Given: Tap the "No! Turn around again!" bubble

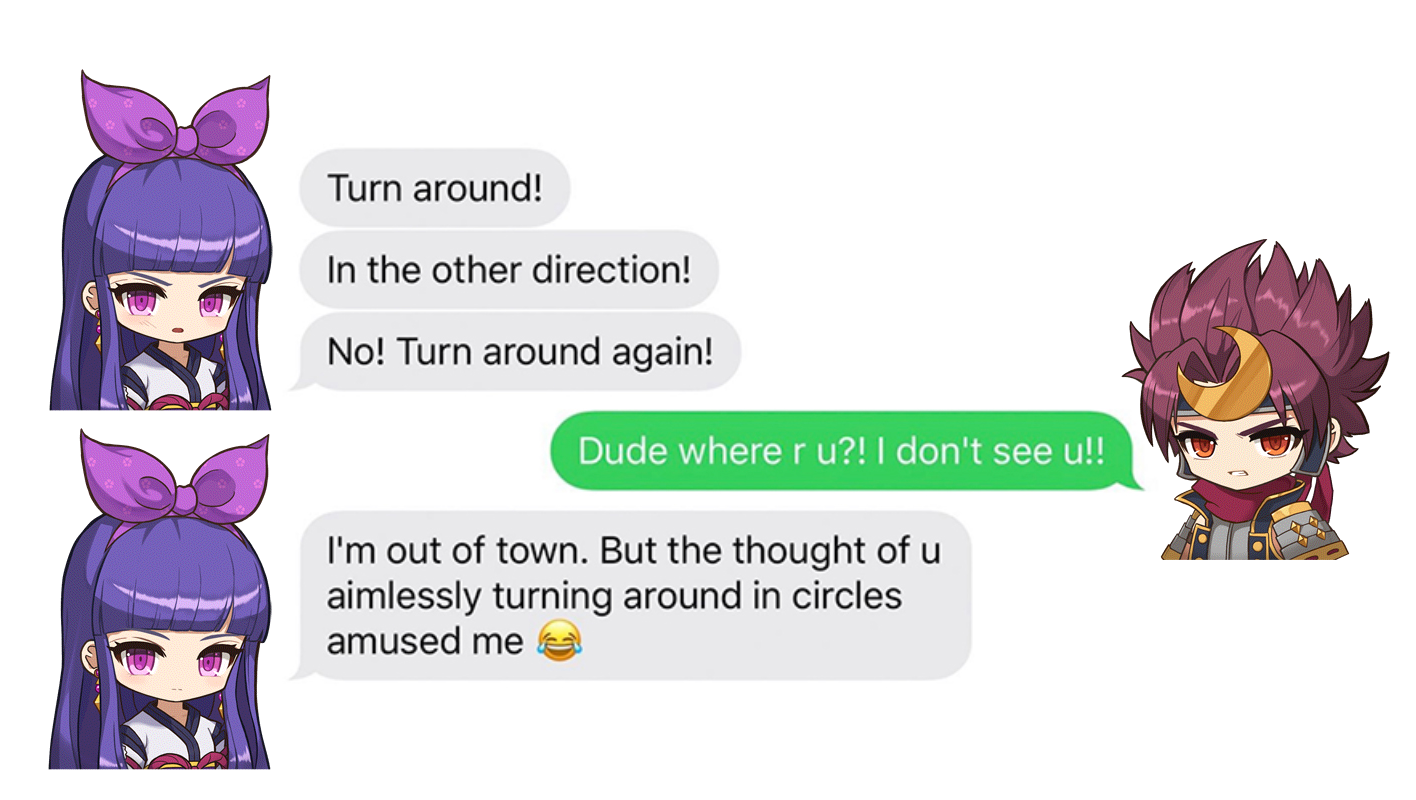Looking at the screenshot, I should tap(520, 351).
